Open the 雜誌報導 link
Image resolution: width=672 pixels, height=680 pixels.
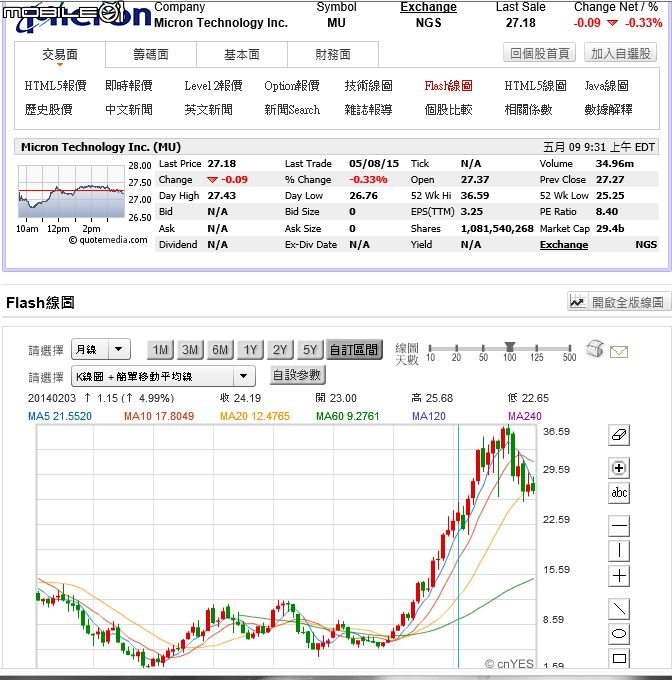click(369, 110)
